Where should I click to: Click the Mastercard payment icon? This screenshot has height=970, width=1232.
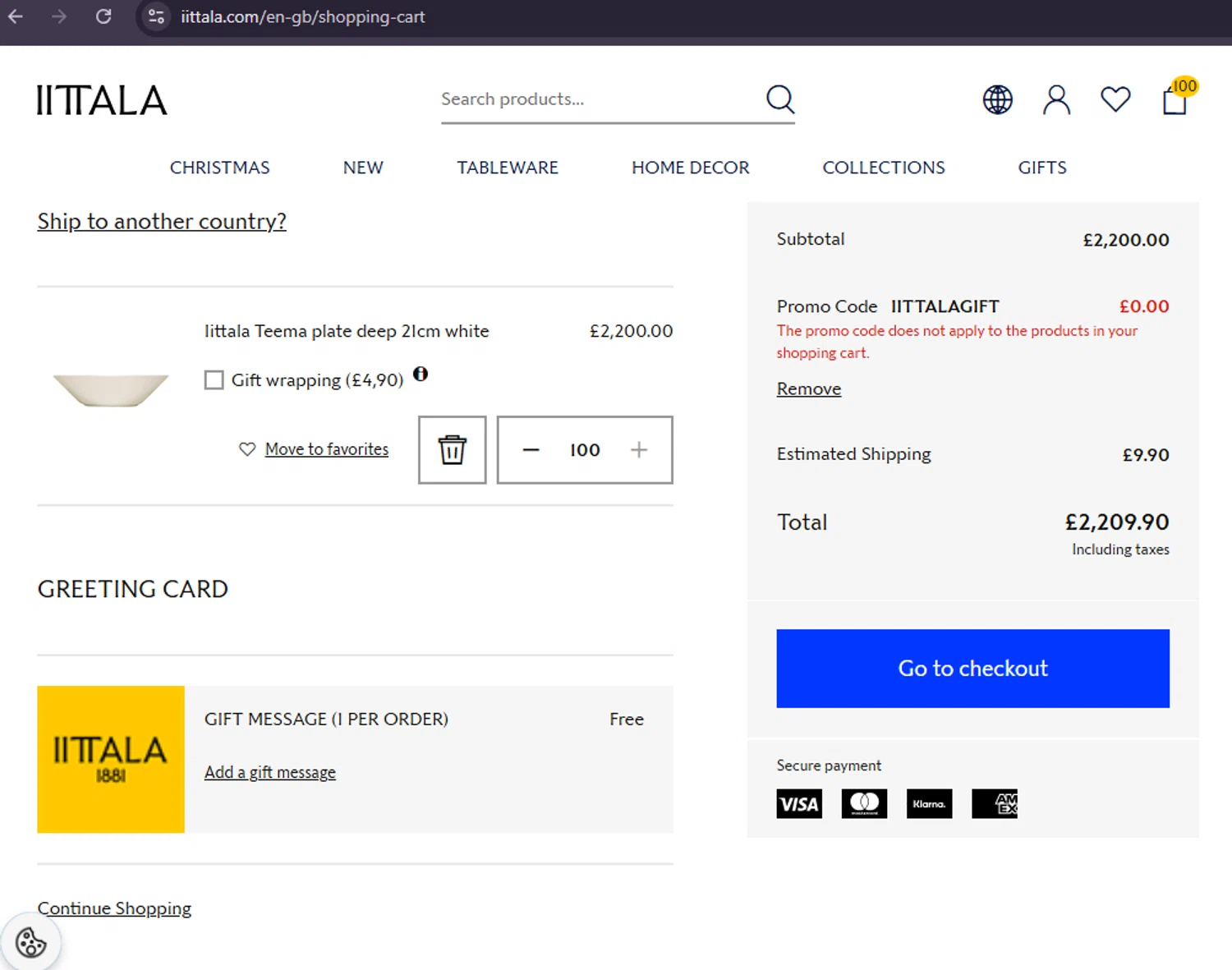[x=864, y=803]
